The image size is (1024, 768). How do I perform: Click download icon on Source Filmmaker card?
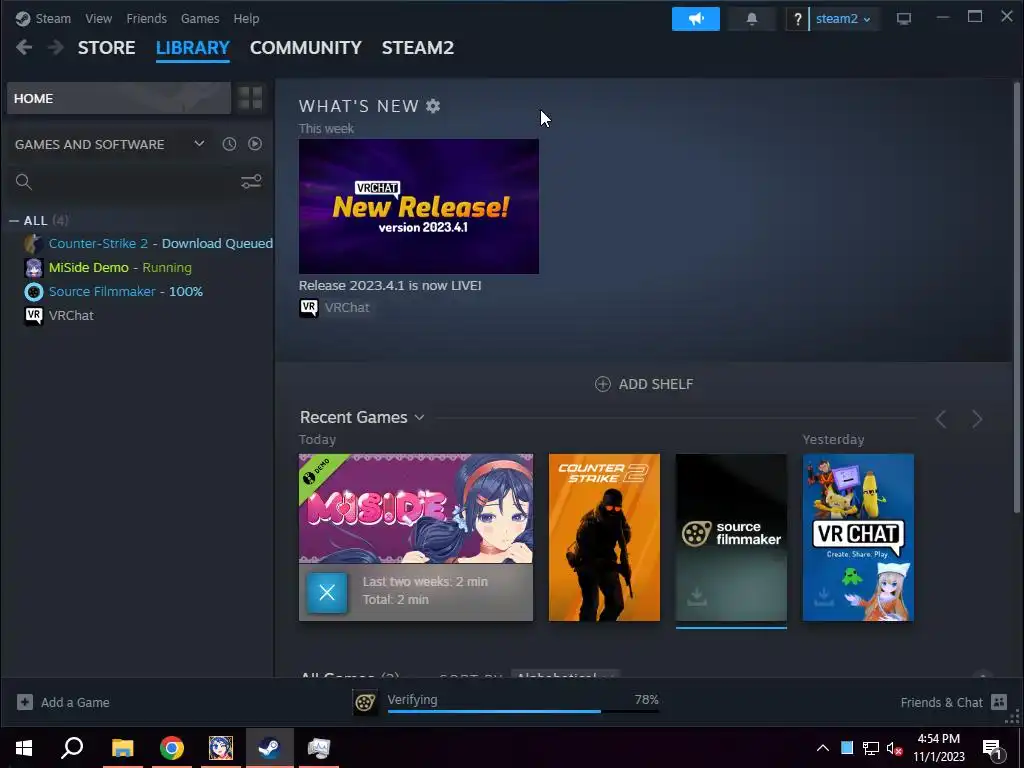697,596
